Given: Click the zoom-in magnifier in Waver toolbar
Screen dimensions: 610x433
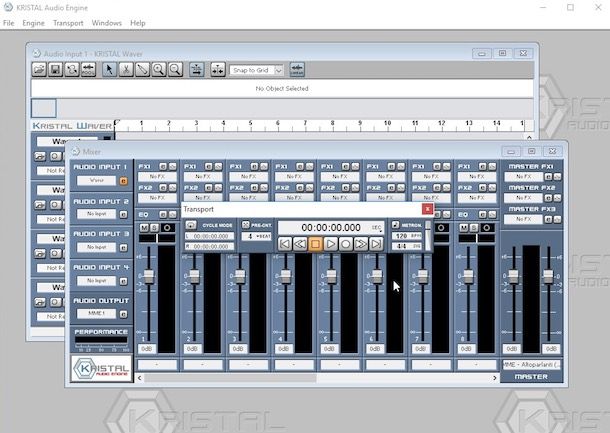Looking at the screenshot, I should [159, 70].
